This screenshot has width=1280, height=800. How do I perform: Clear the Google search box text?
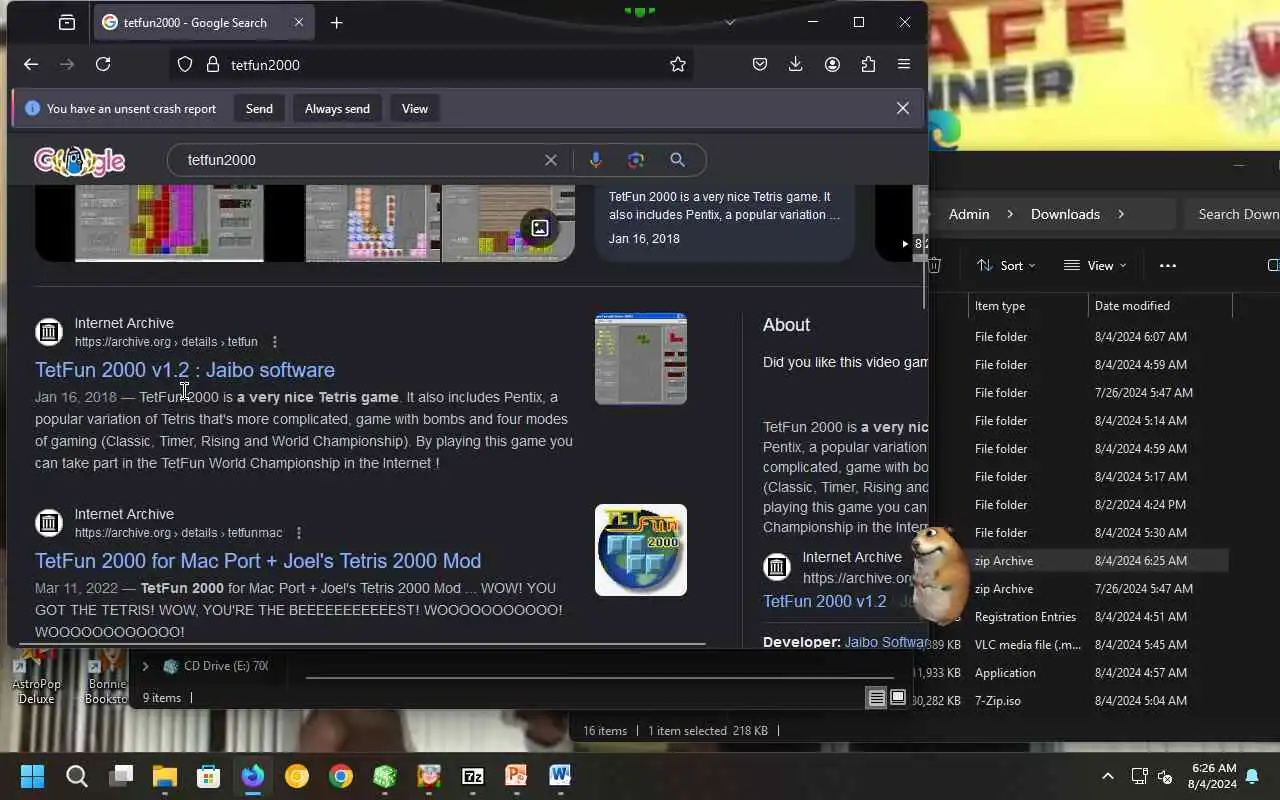click(550, 160)
